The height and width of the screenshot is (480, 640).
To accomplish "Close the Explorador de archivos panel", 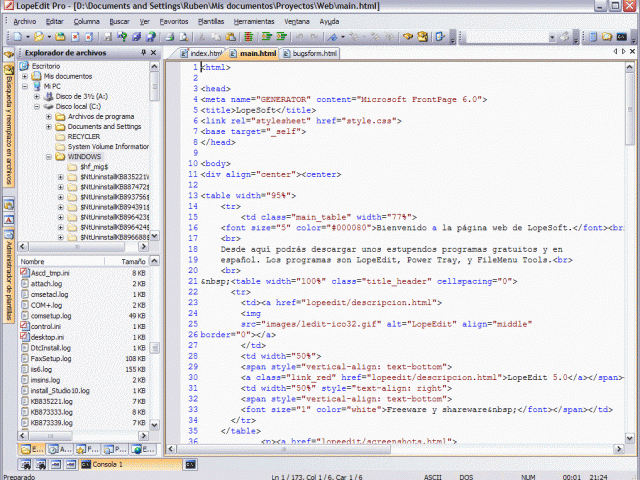I will (x=153, y=53).
